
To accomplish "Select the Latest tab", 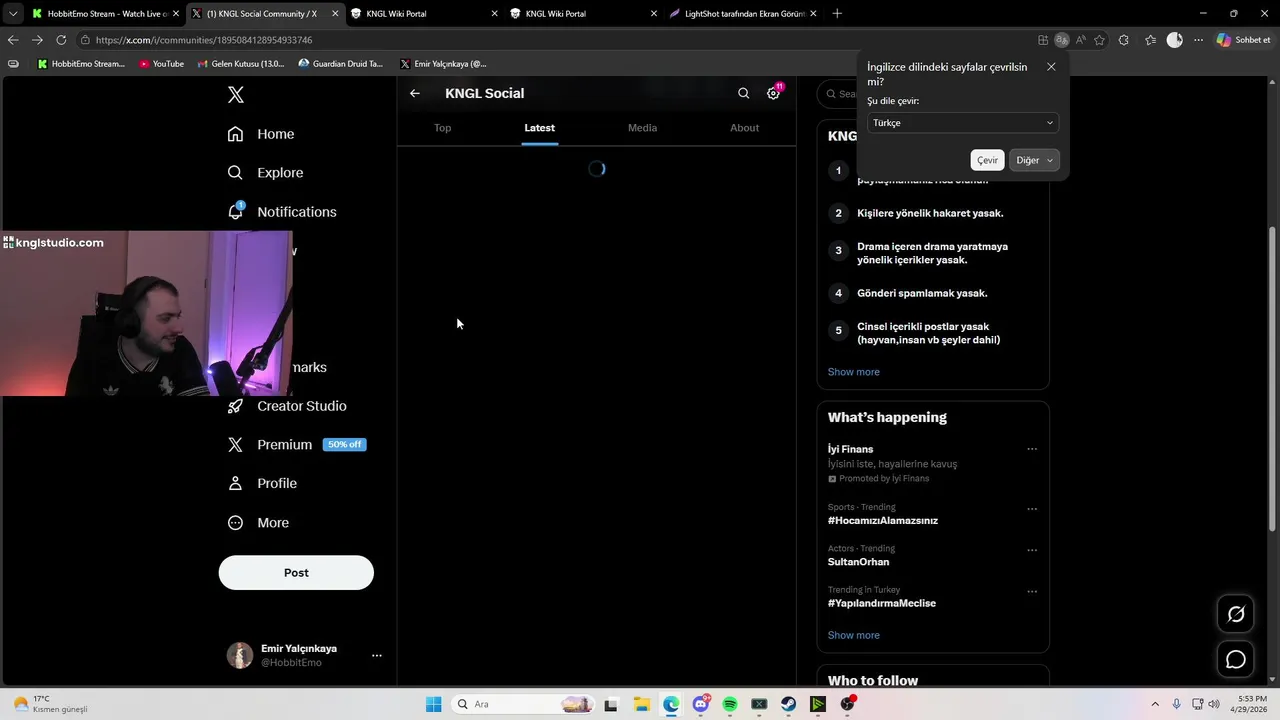I will (539, 128).
